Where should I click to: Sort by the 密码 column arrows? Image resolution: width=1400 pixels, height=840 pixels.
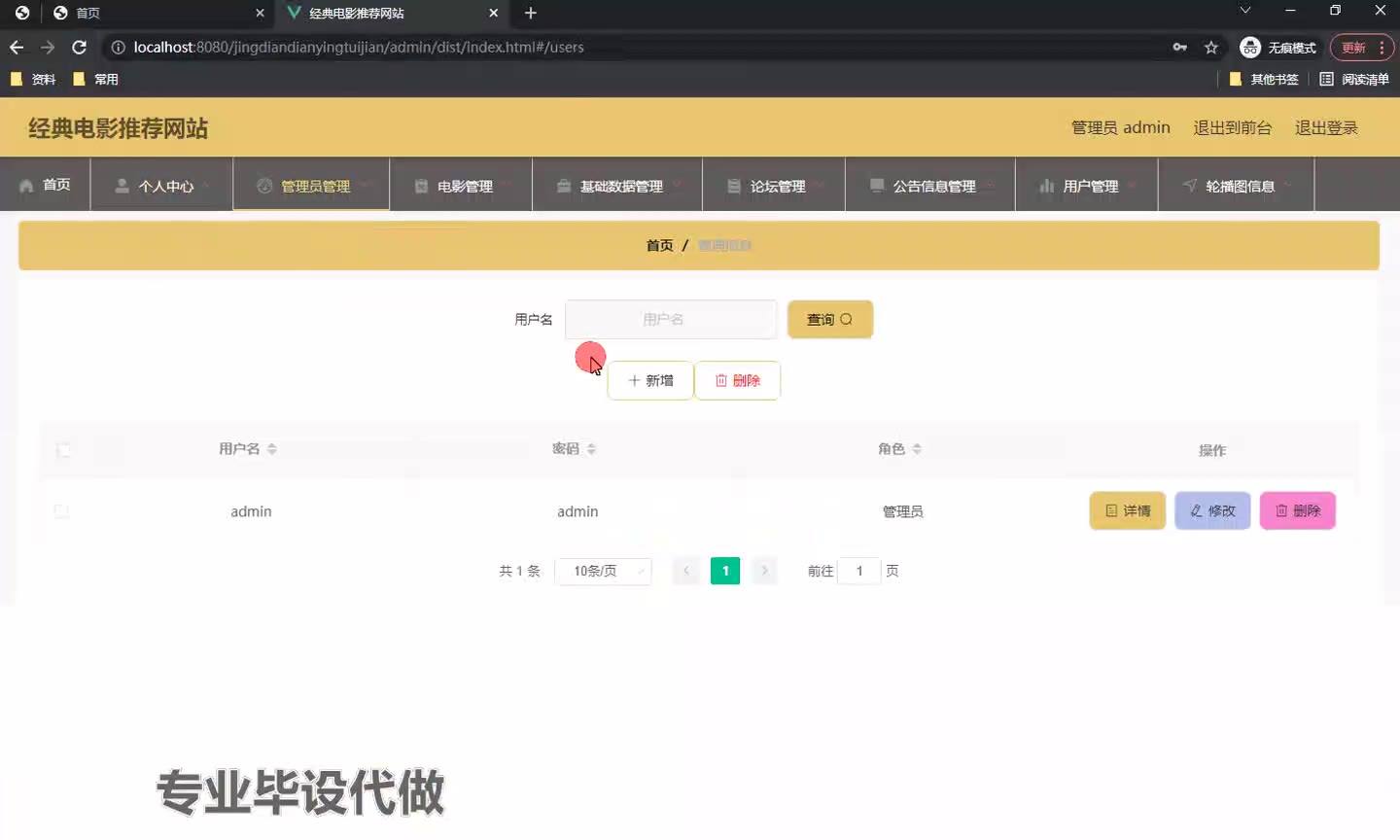591,448
